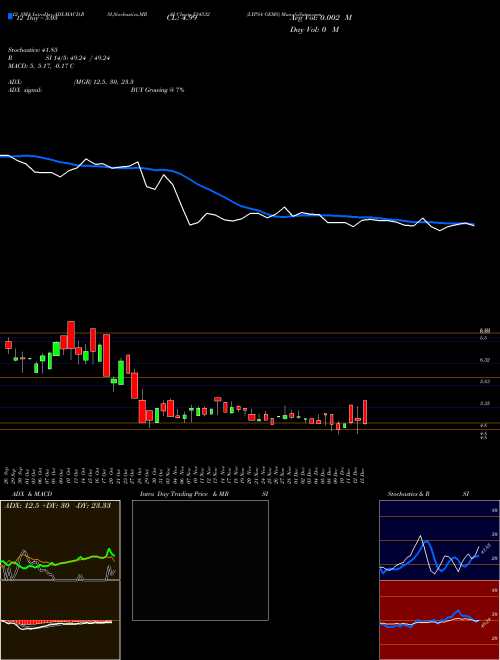Click the 6.32 price axis label
The image size is (500, 660).
pyautogui.click(x=484, y=360)
